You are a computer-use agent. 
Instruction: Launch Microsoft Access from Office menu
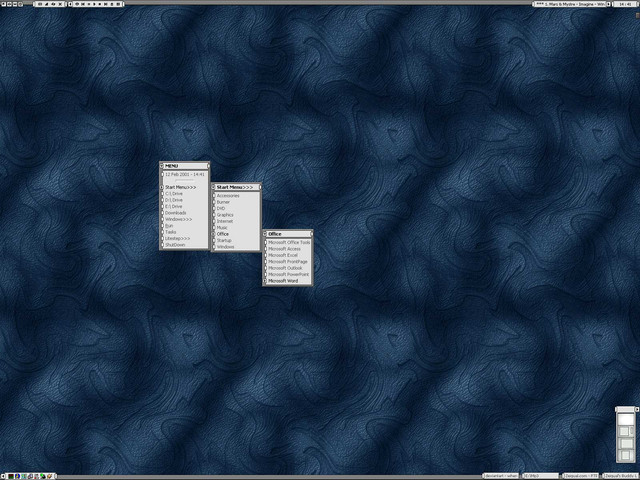click(x=288, y=249)
